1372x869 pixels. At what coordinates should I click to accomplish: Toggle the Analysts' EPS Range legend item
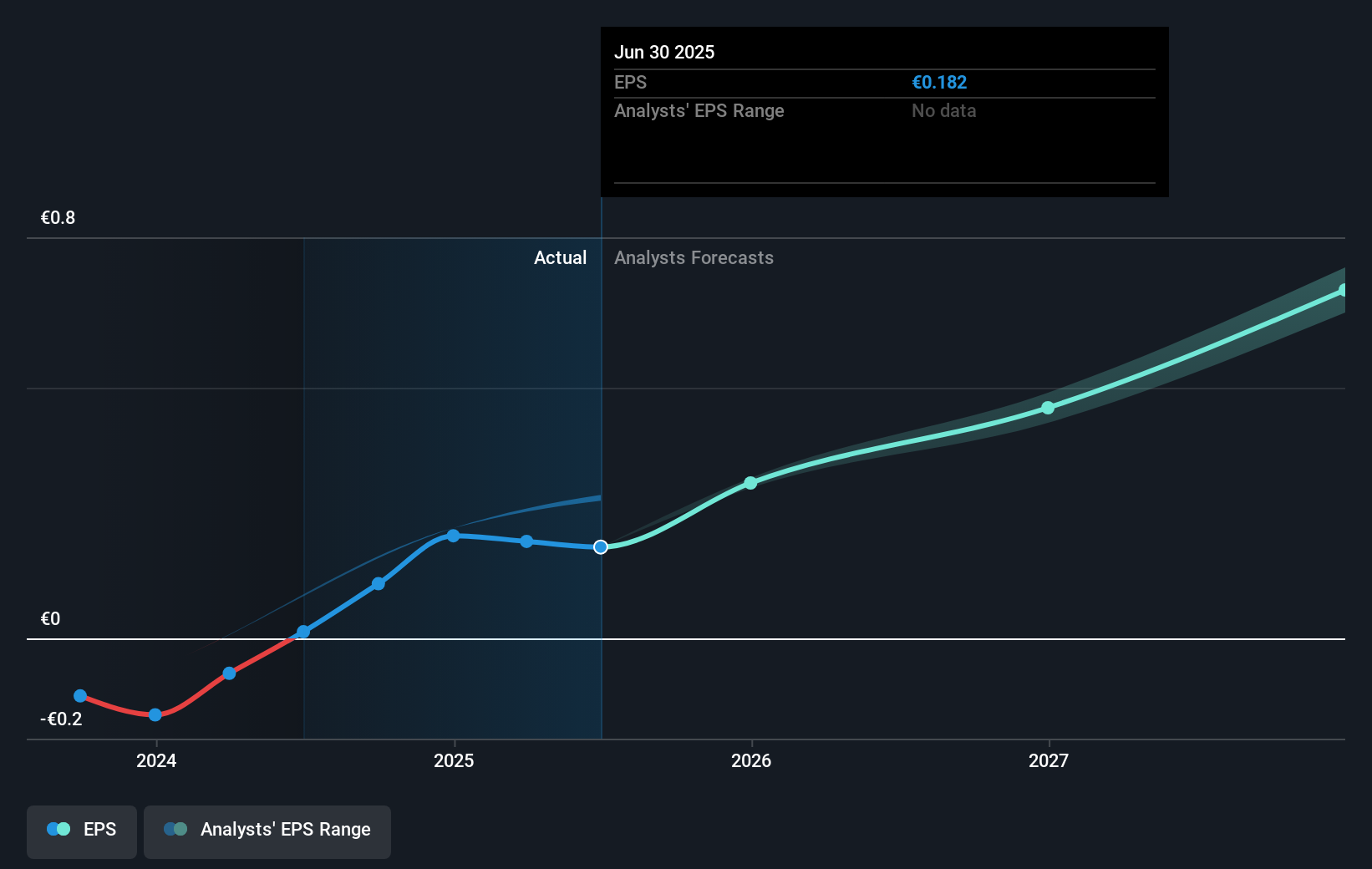(x=267, y=831)
